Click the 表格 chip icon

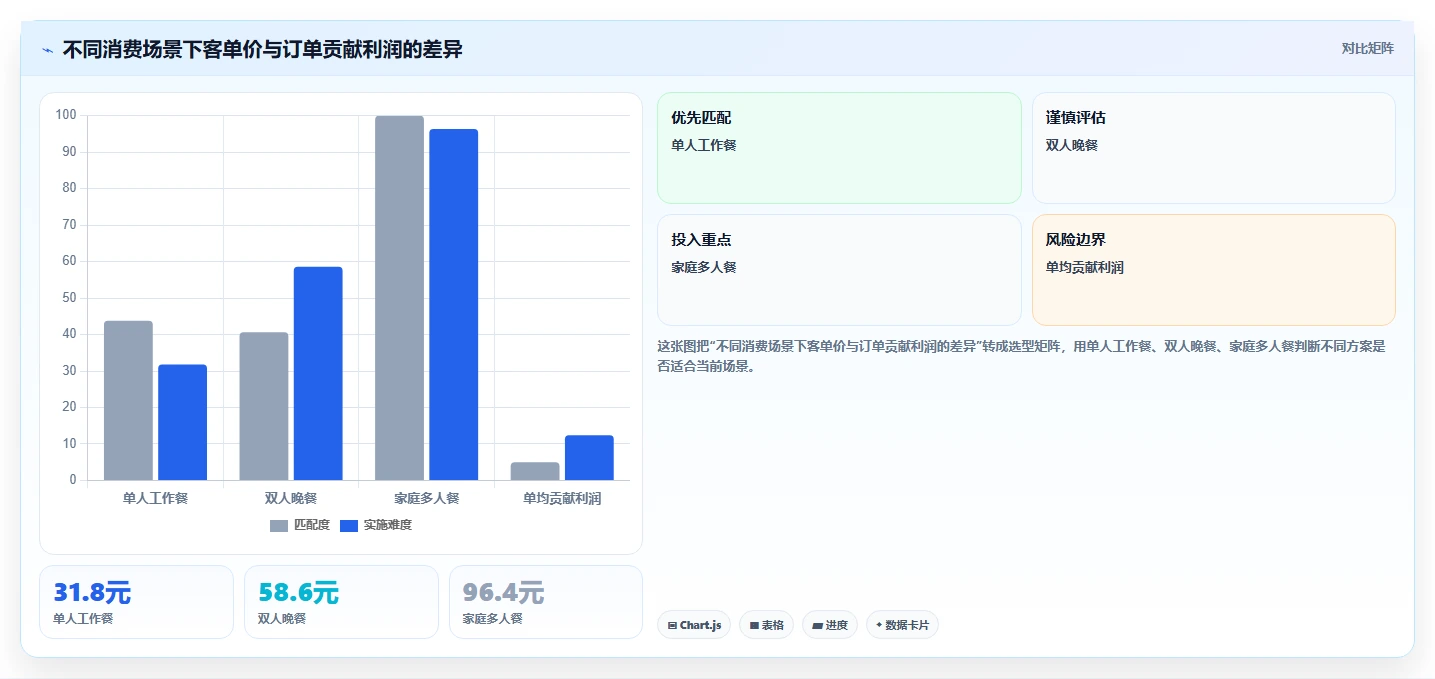[754, 626]
